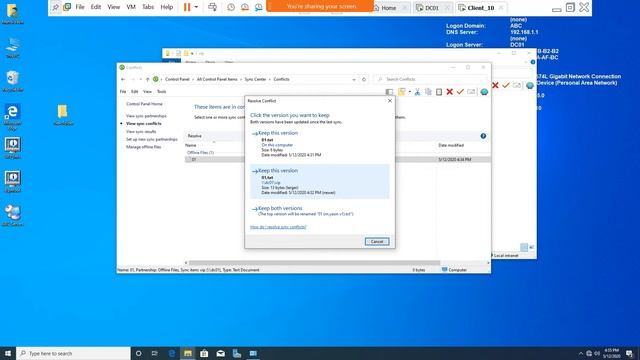Open the Mail app from the taskbar
Screen dimensions: 640x360
pos(220,353)
